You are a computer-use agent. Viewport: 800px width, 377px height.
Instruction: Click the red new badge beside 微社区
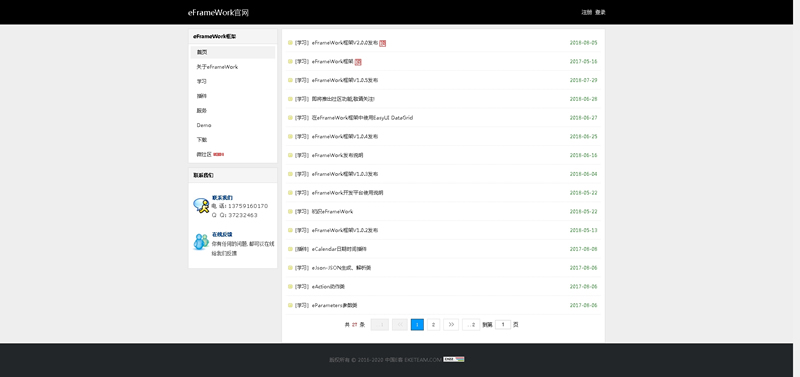pyautogui.click(x=218, y=154)
